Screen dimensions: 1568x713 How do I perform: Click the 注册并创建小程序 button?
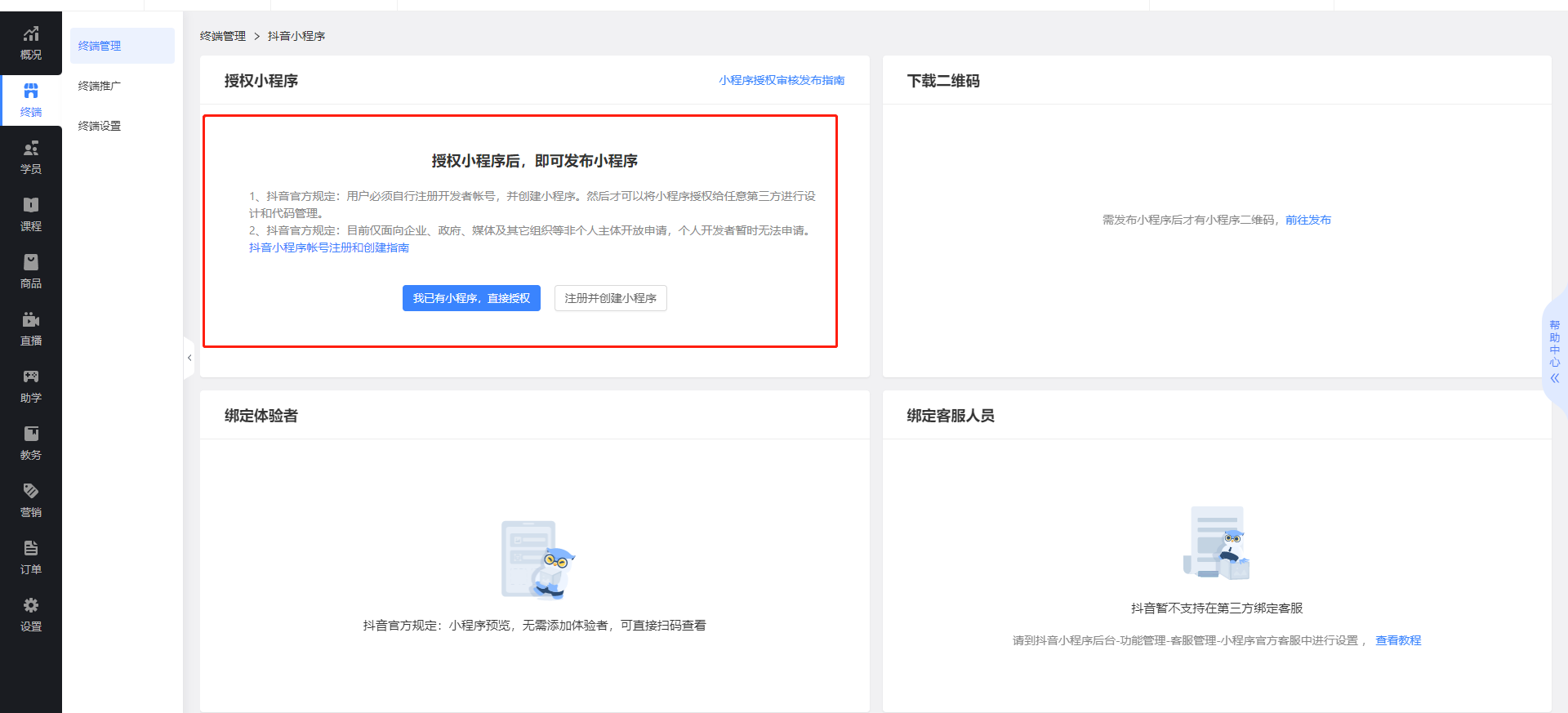pyautogui.click(x=611, y=298)
